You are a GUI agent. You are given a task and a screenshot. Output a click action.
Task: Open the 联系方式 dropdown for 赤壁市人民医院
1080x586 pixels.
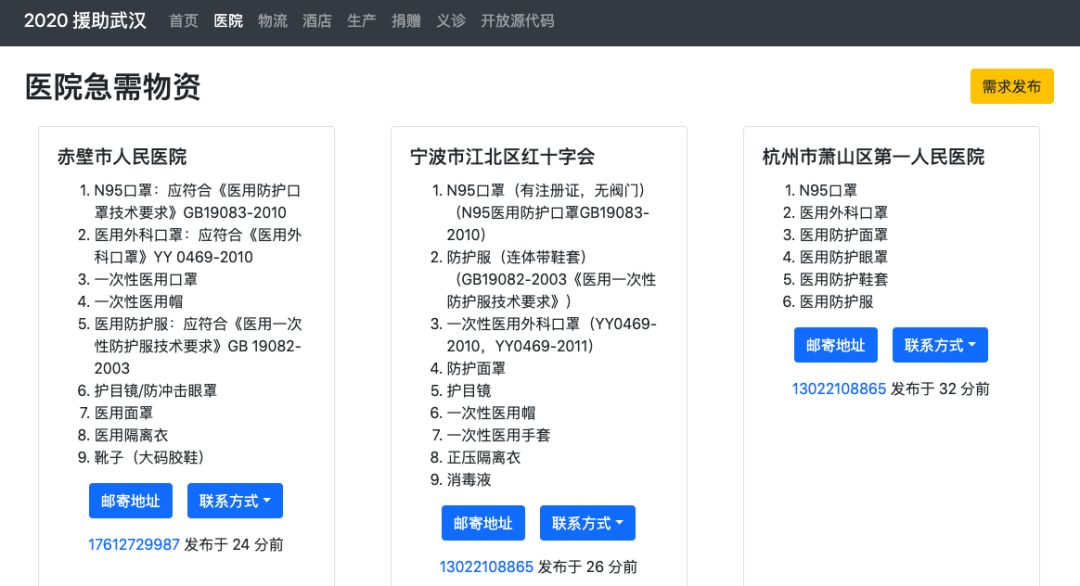tap(235, 500)
